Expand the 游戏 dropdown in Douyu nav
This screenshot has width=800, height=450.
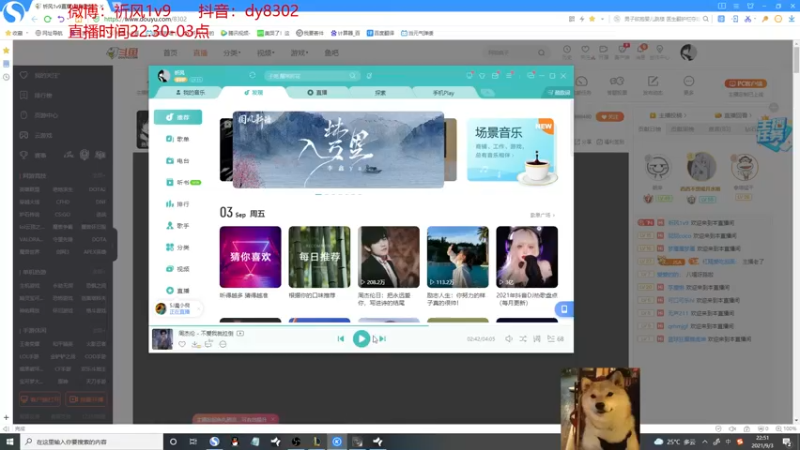(299, 53)
